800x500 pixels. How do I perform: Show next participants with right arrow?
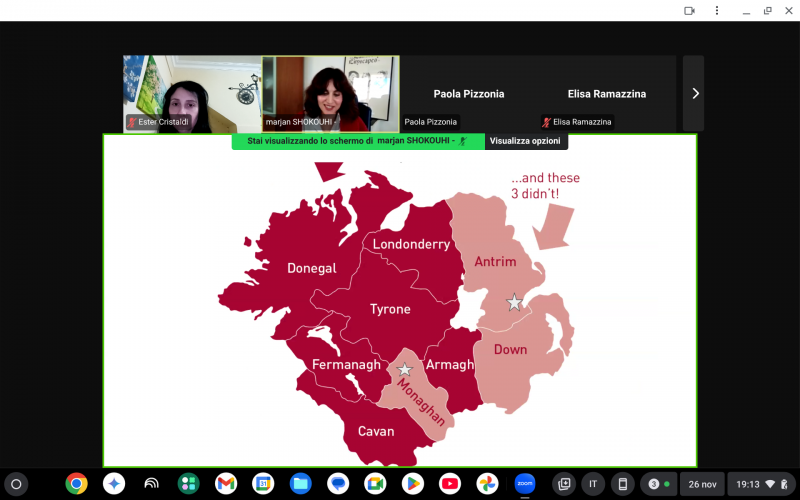pos(695,93)
